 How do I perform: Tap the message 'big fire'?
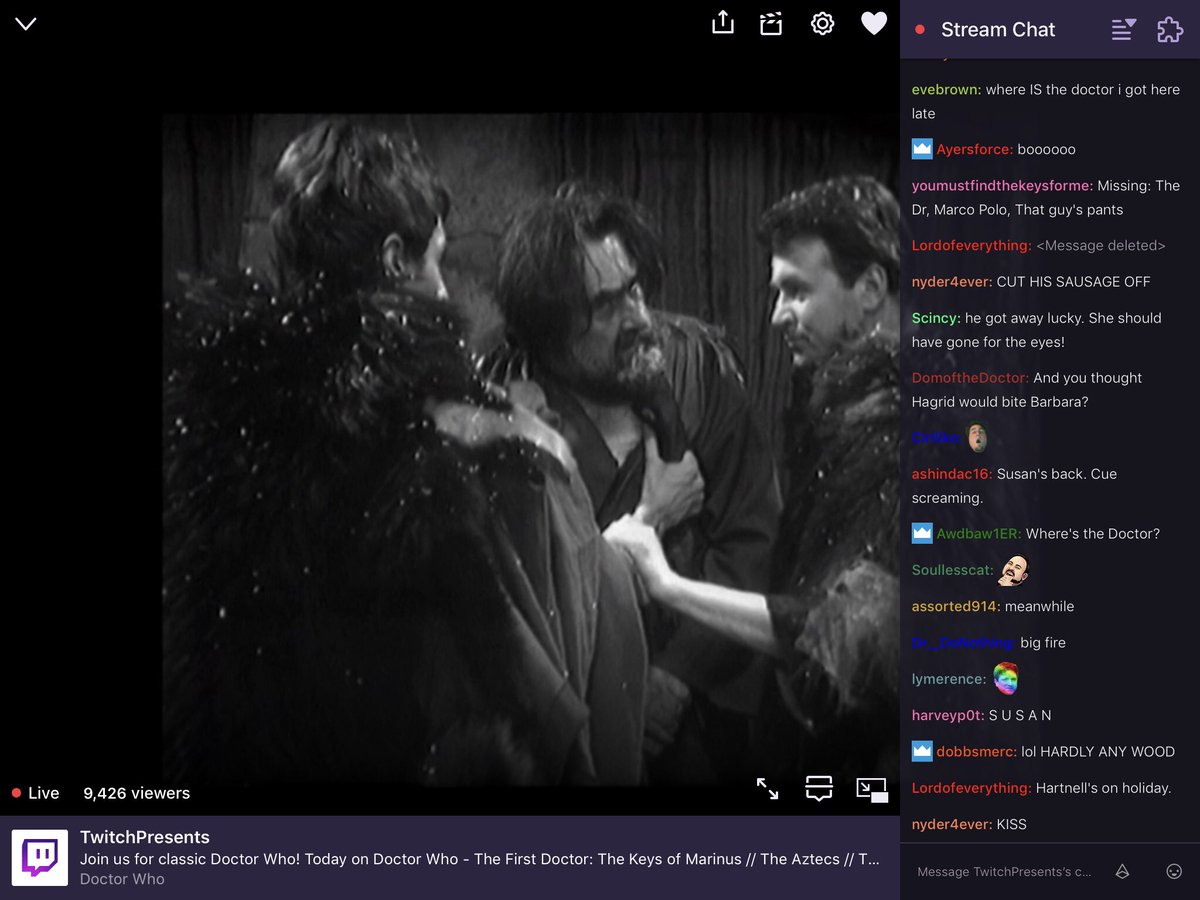pos(1043,643)
